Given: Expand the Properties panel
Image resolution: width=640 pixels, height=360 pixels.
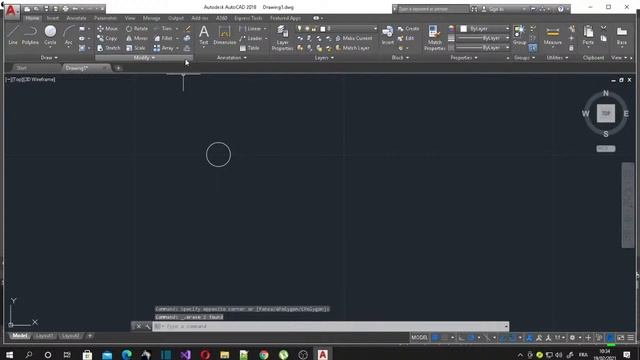Looking at the screenshot, I should click(x=464, y=58).
